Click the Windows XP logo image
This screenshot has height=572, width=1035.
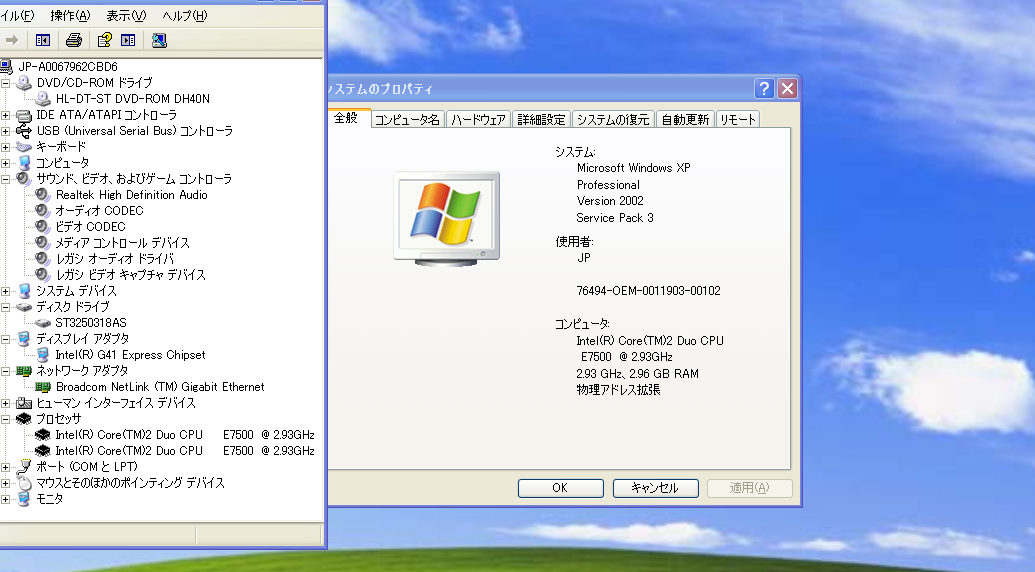447,218
